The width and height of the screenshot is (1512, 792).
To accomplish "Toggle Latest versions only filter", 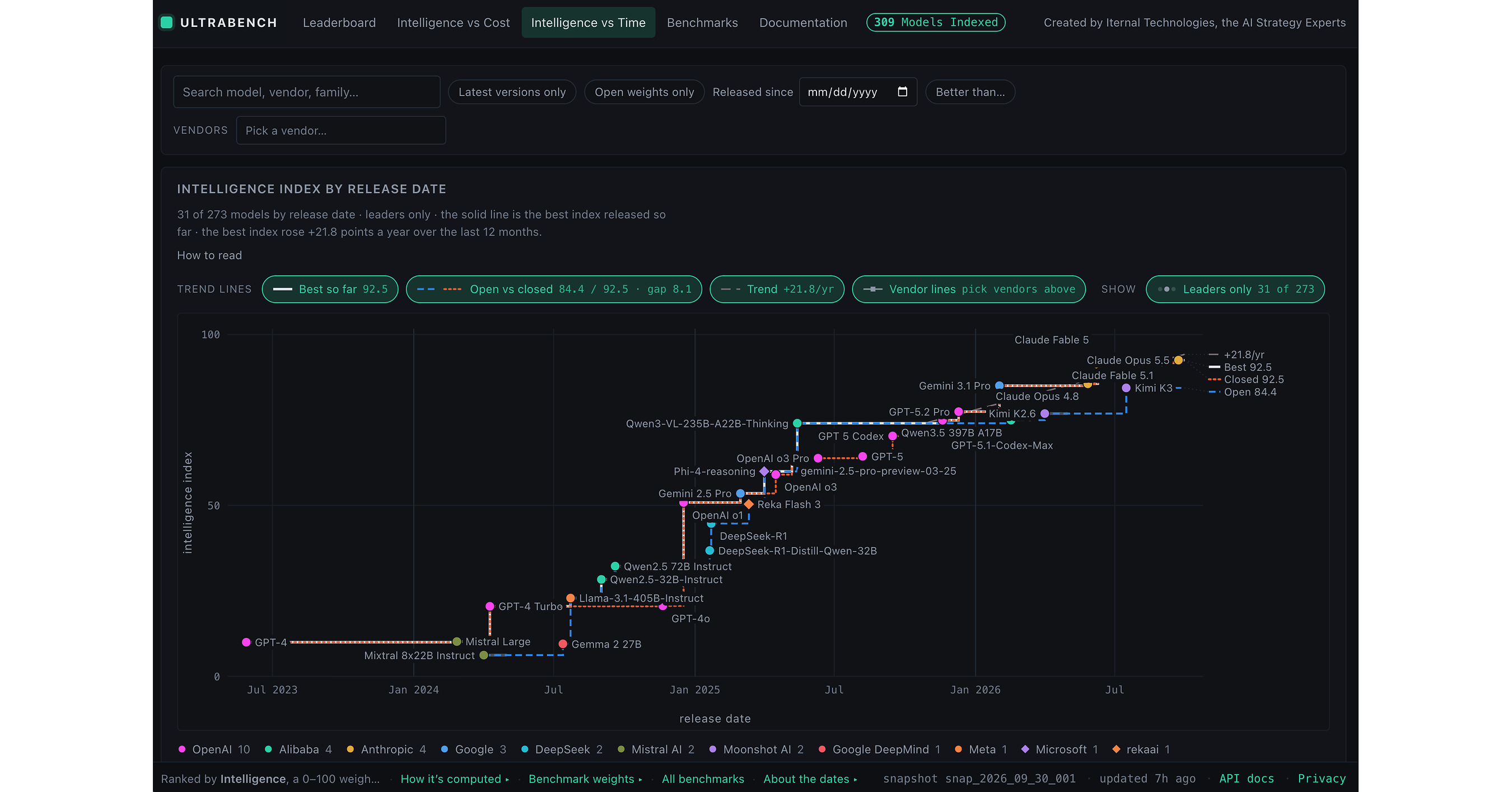I will point(512,92).
